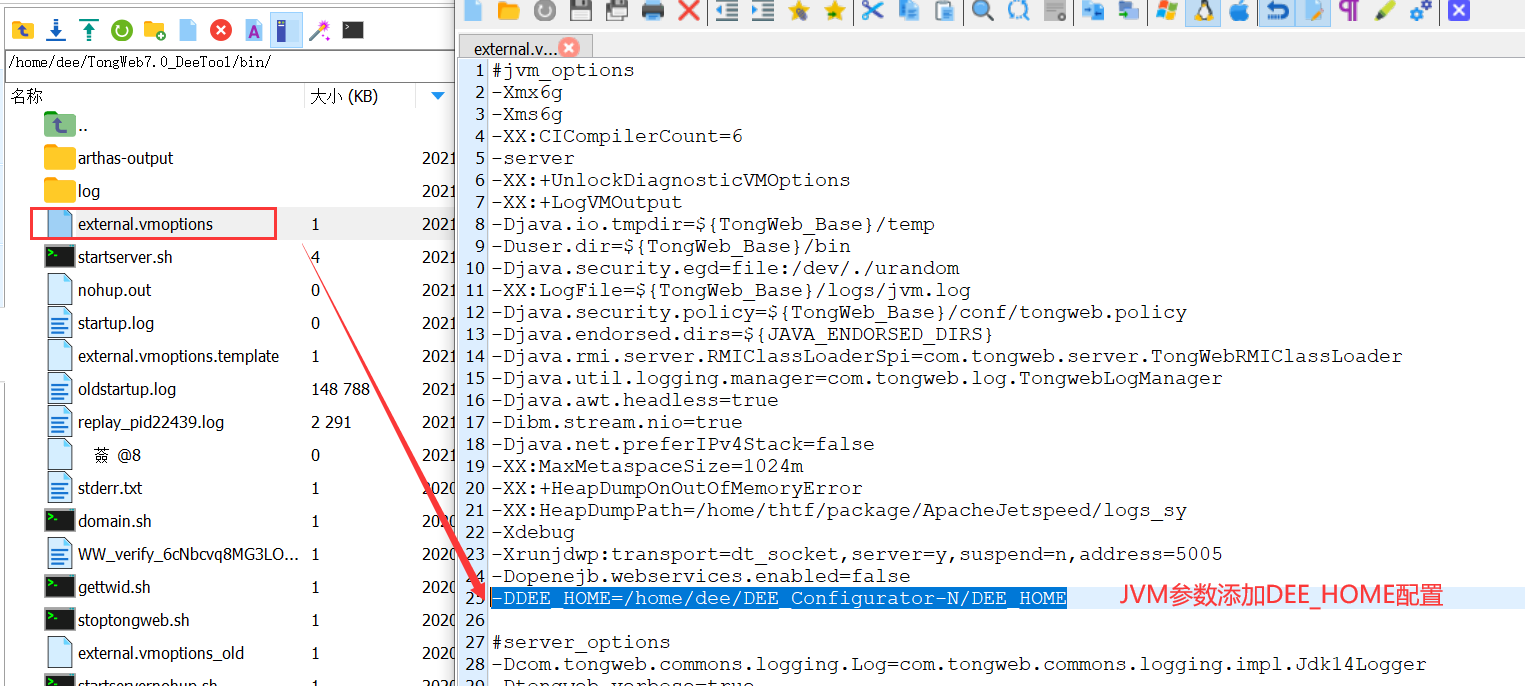Close the external.vmoptions tab
This screenshot has width=1525, height=686.
tap(569, 47)
